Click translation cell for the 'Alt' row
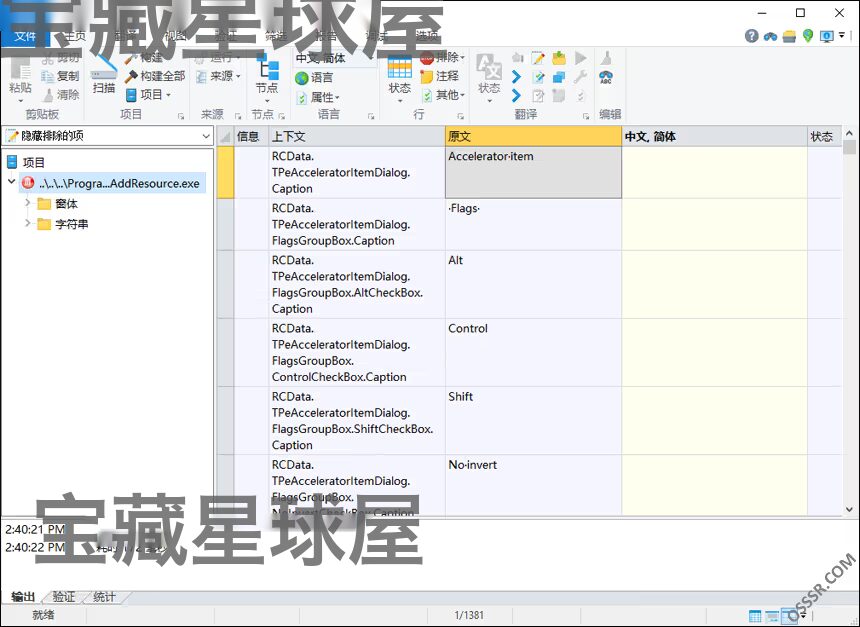Image resolution: width=860 pixels, height=627 pixels. (715, 284)
